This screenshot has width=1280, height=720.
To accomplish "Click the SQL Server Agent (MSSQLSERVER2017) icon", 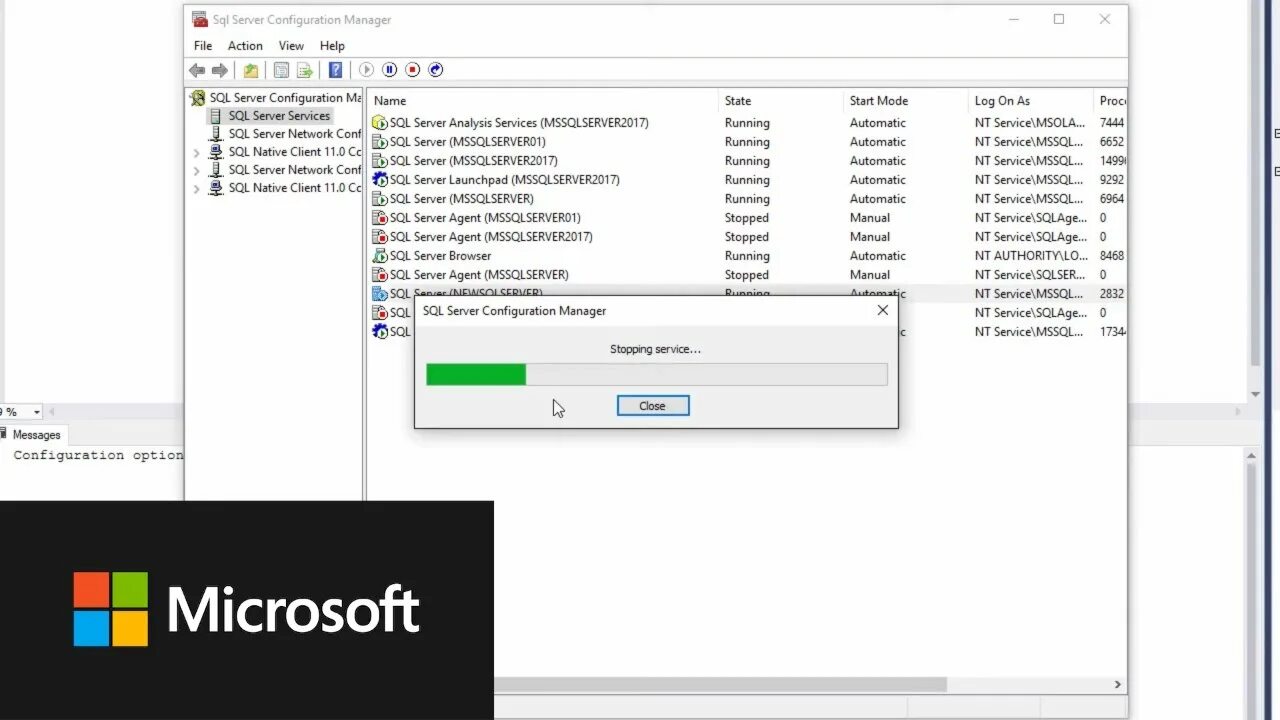I will point(380,237).
